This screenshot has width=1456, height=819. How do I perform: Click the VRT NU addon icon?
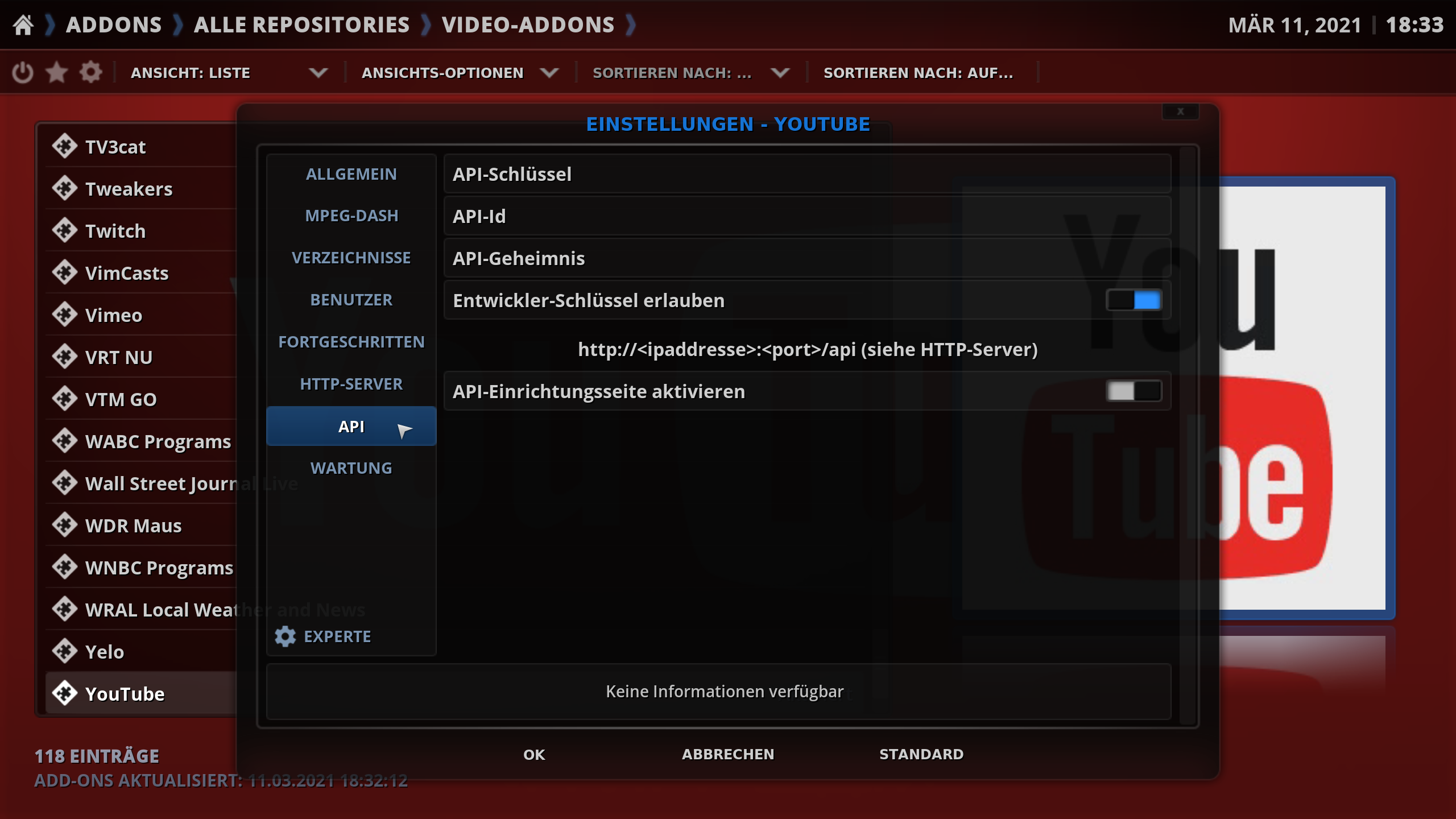coord(65,357)
